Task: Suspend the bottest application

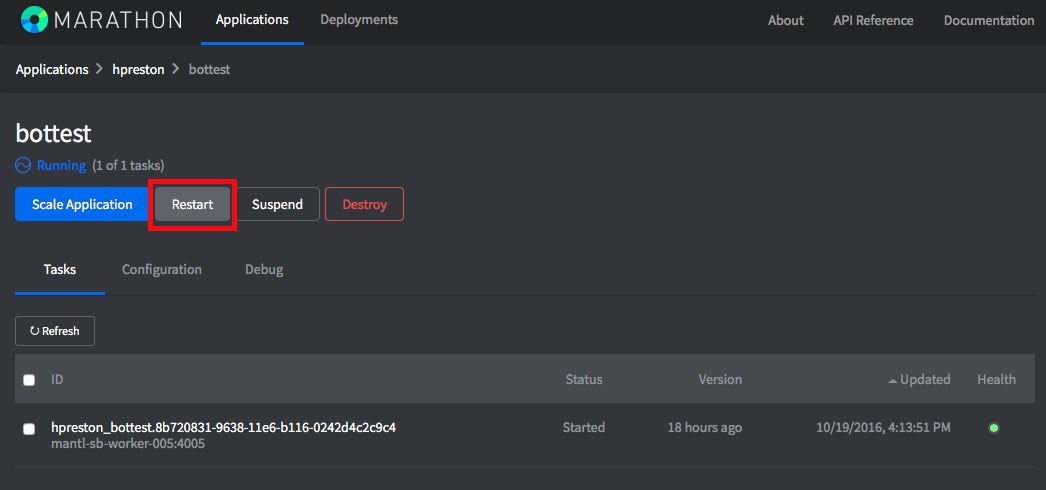Action: pyautogui.click(x=278, y=204)
